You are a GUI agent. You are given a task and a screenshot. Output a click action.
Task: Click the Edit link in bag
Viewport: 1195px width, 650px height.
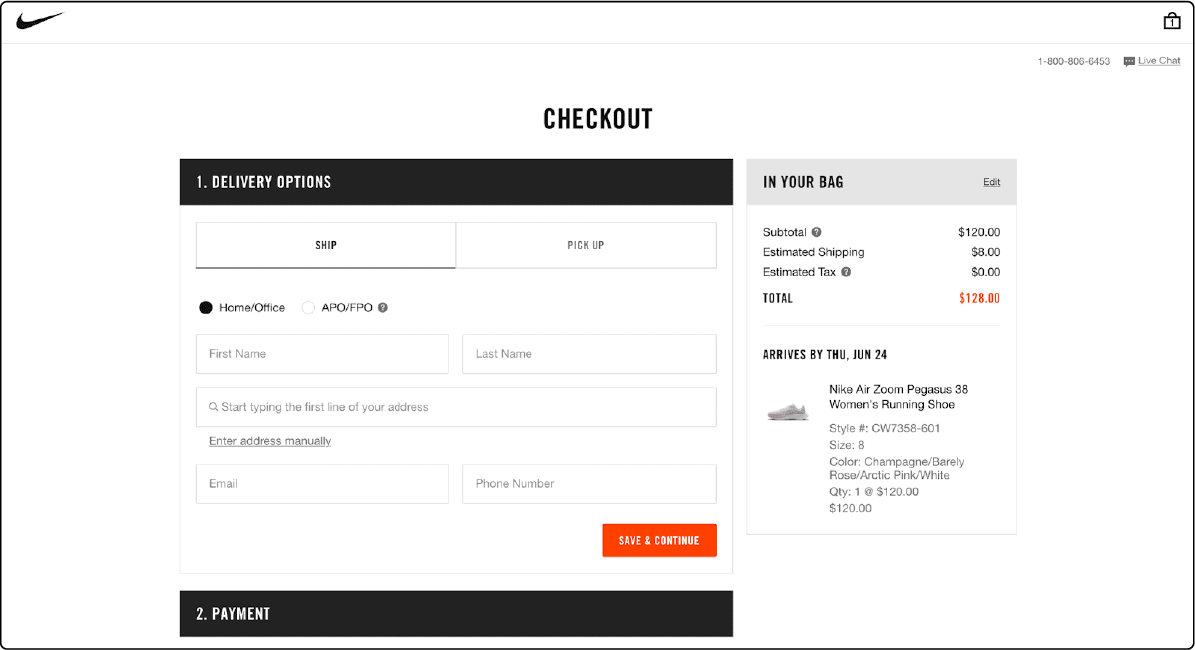(992, 182)
